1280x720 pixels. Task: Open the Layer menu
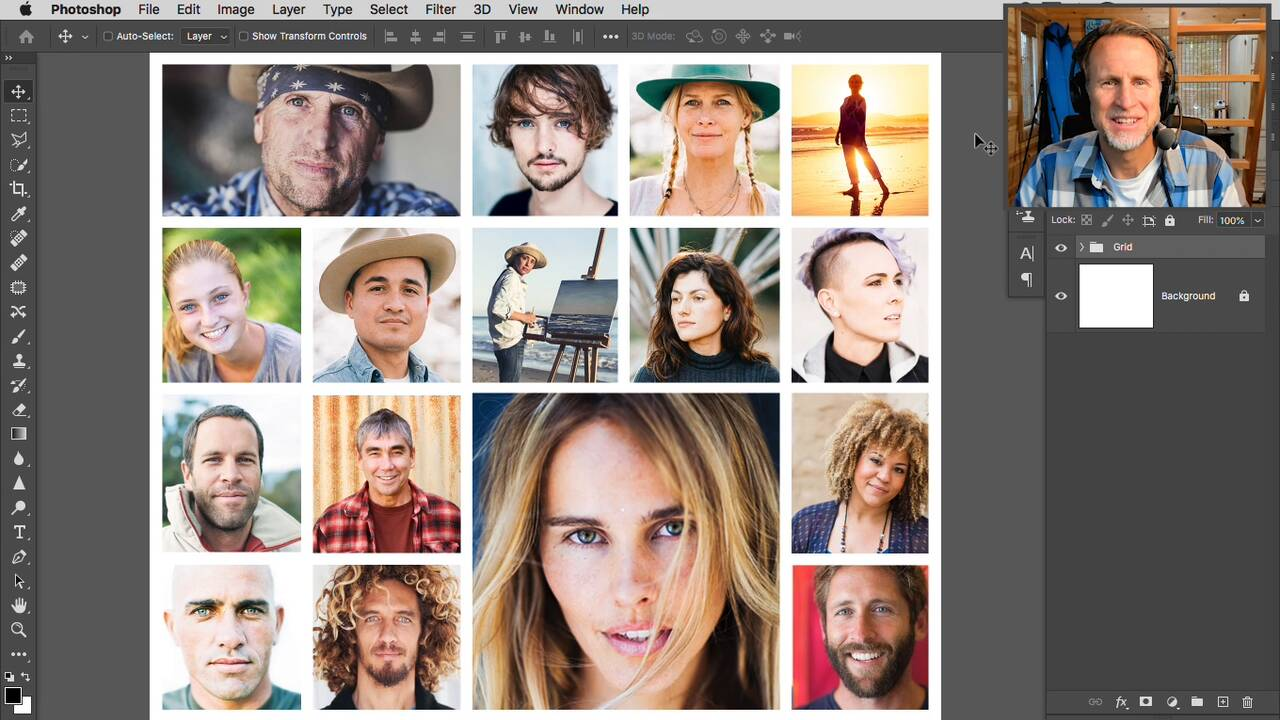click(x=288, y=9)
